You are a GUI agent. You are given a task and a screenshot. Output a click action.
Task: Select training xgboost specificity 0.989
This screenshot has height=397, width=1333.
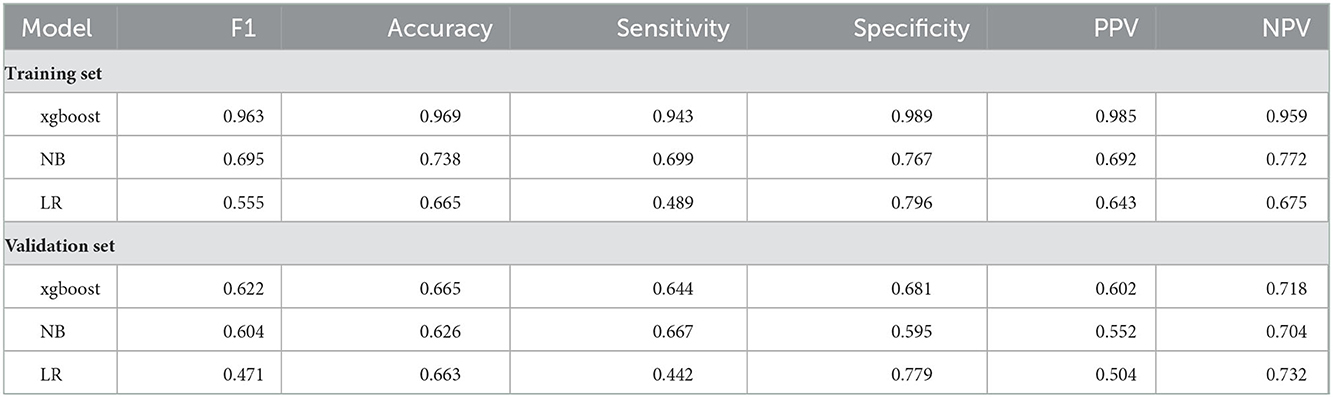tap(911, 117)
